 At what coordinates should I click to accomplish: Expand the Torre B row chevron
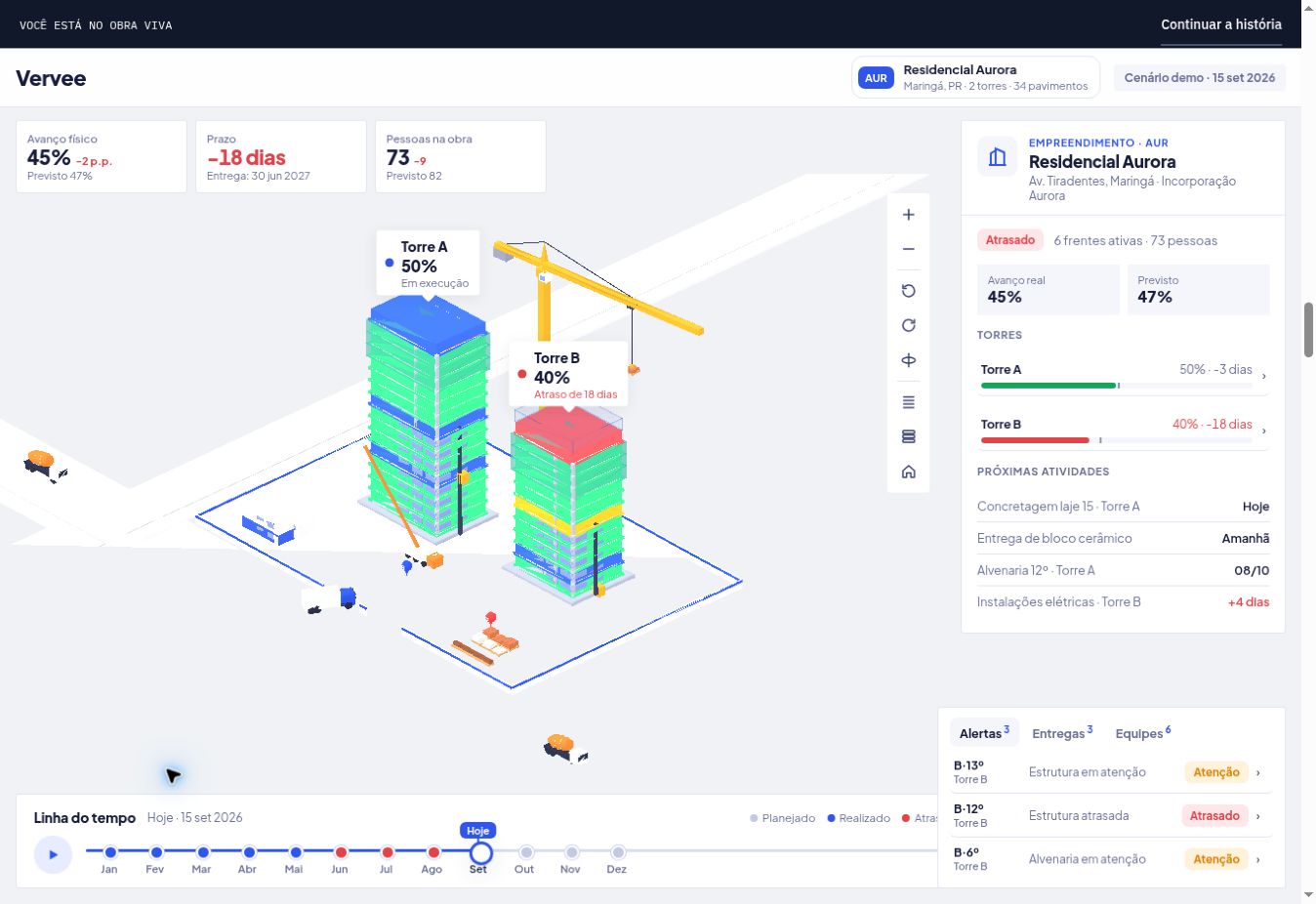point(1264,431)
